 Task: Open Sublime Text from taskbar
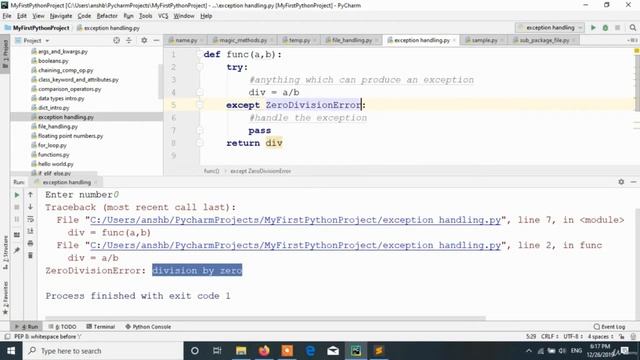pos(379,351)
